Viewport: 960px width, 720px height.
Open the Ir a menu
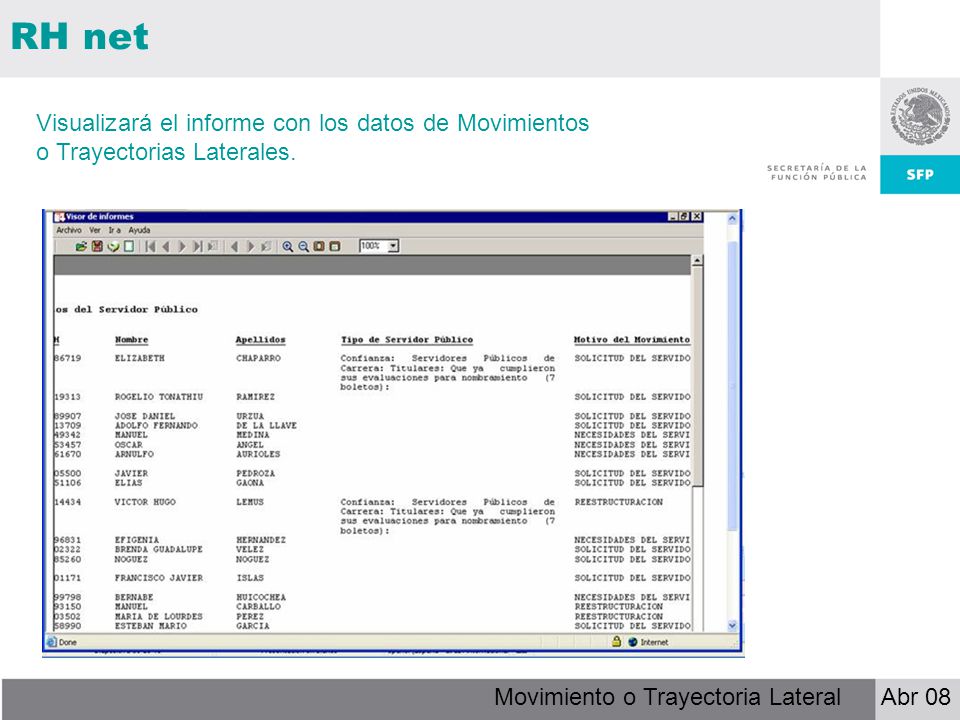point(114,230)
